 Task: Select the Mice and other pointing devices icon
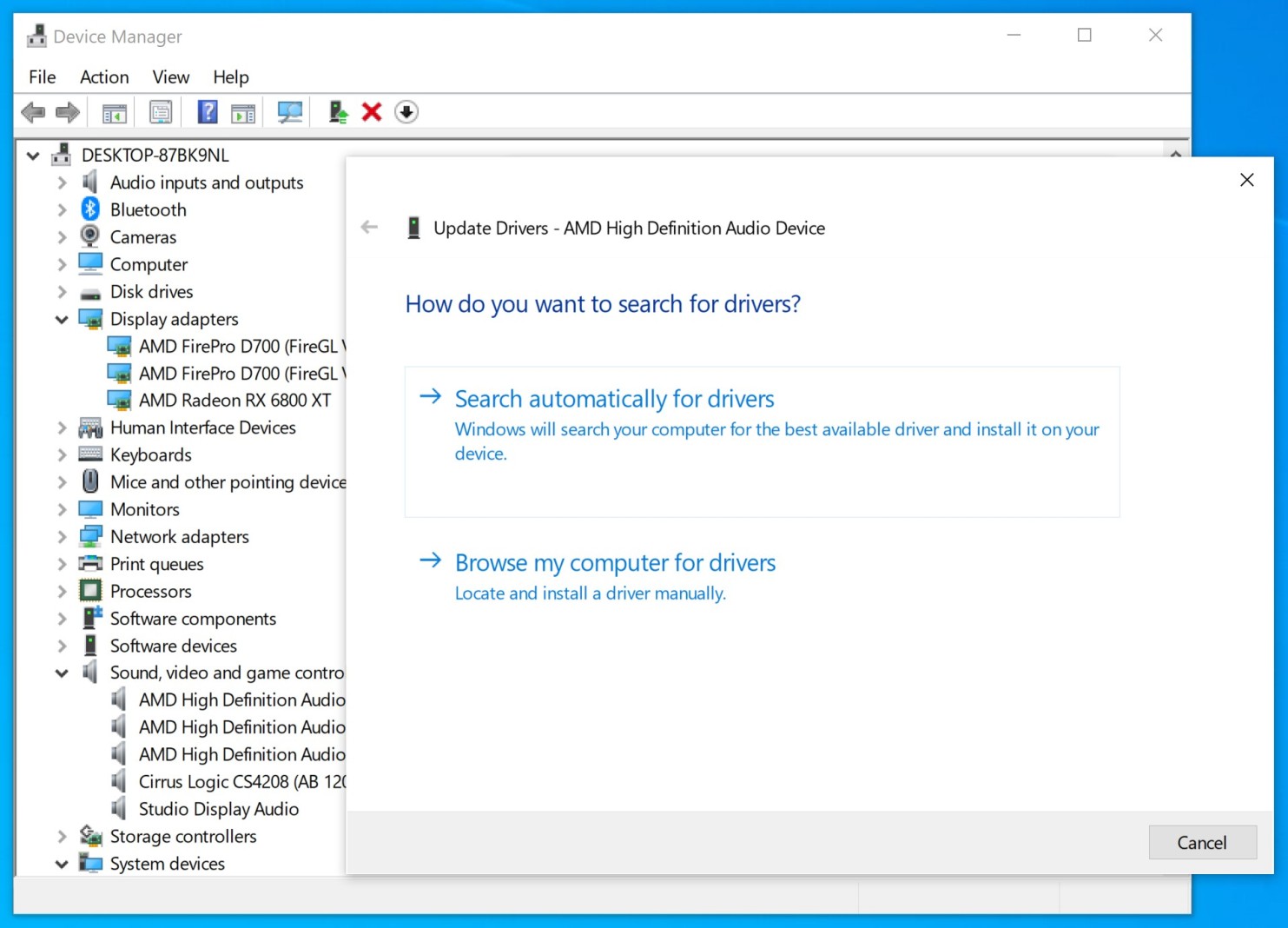pyautogui.click(x=90, y=481)
